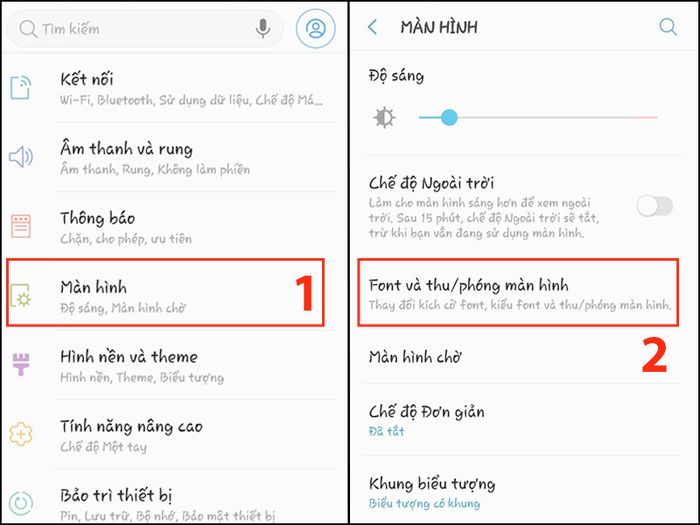Tap the Màn hình display icon
Screen dimensions: 700x525
pos(21,296)
